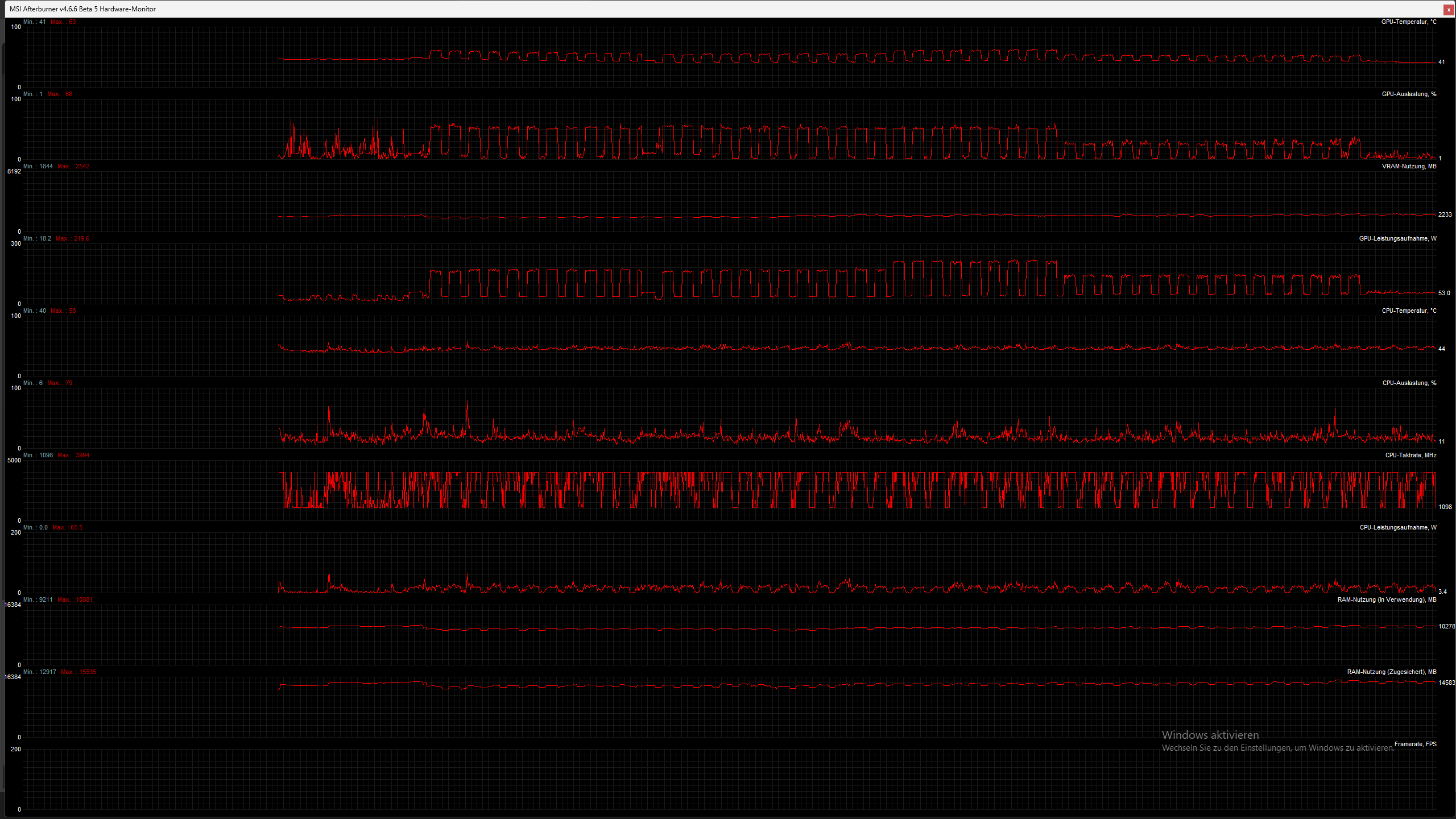Image resolution: width=1456 pixels, height=819 pixels.
Task: Click the current GPU power value 53.0
Action: click(1444, 293)
